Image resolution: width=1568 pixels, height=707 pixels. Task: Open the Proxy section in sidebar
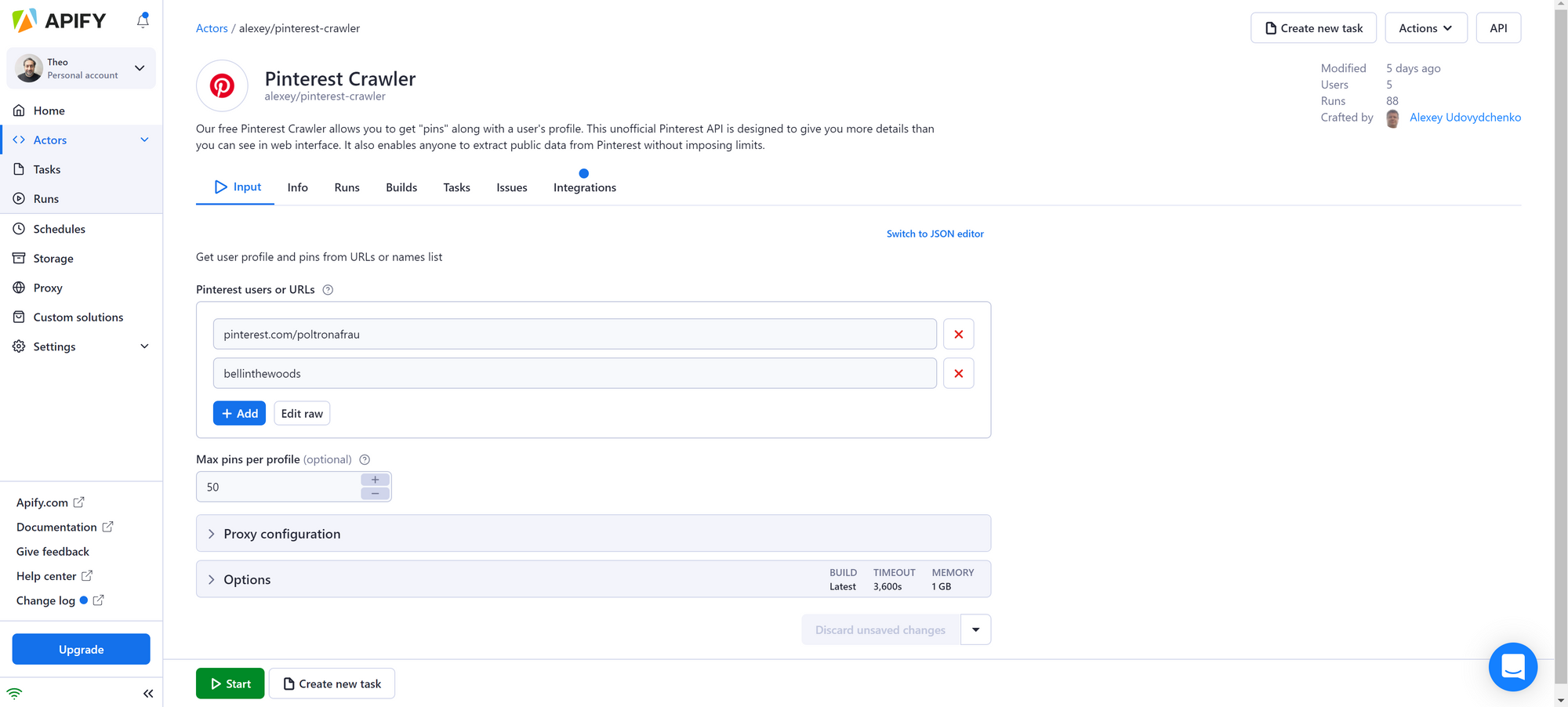click(x=47, y=287)
